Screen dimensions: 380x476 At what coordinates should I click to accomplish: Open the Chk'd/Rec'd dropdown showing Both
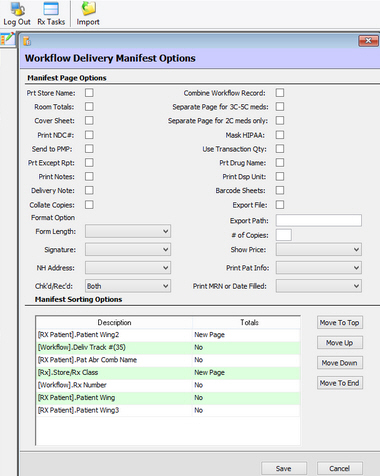(x=128, y=286)
